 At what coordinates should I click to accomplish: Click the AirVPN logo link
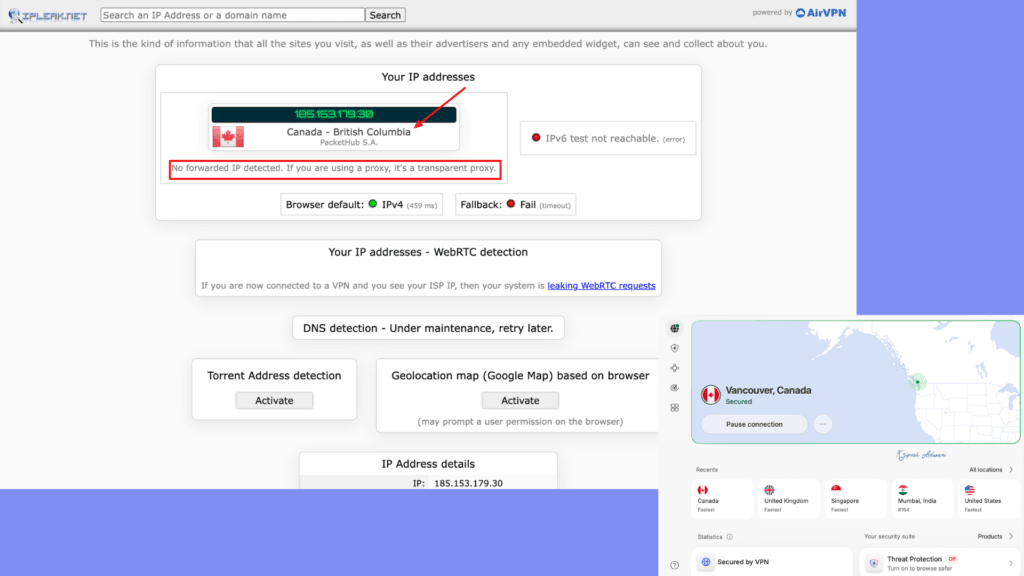click(821, 12)
